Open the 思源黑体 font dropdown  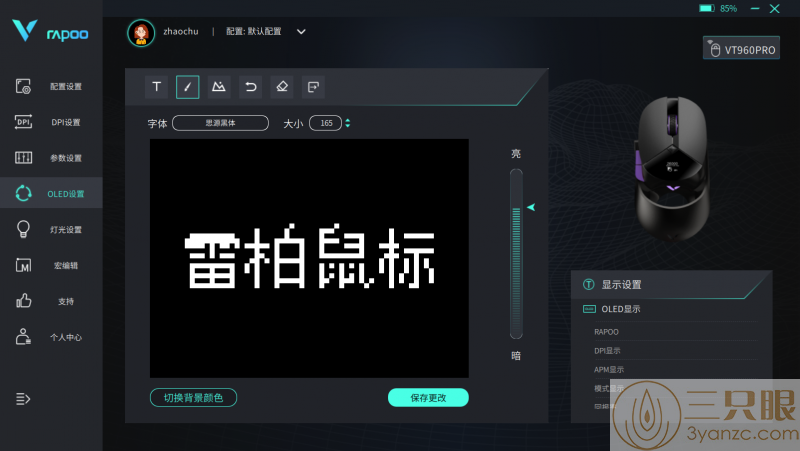point(220,123)
